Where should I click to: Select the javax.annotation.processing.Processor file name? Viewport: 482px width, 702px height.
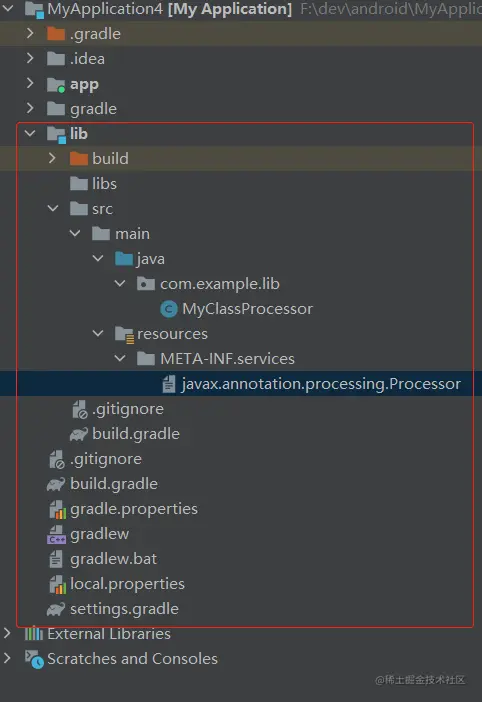point(321,384)
